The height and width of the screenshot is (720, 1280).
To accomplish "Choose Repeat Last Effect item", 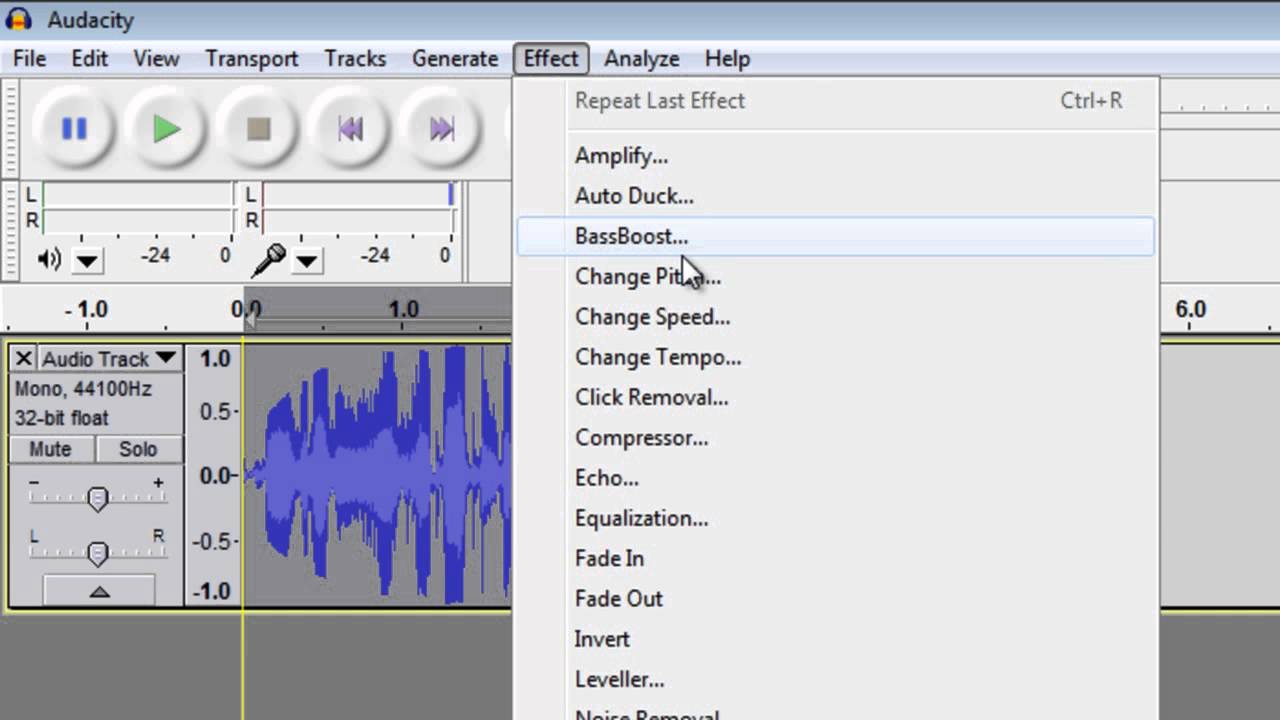I will pos(836,101).
